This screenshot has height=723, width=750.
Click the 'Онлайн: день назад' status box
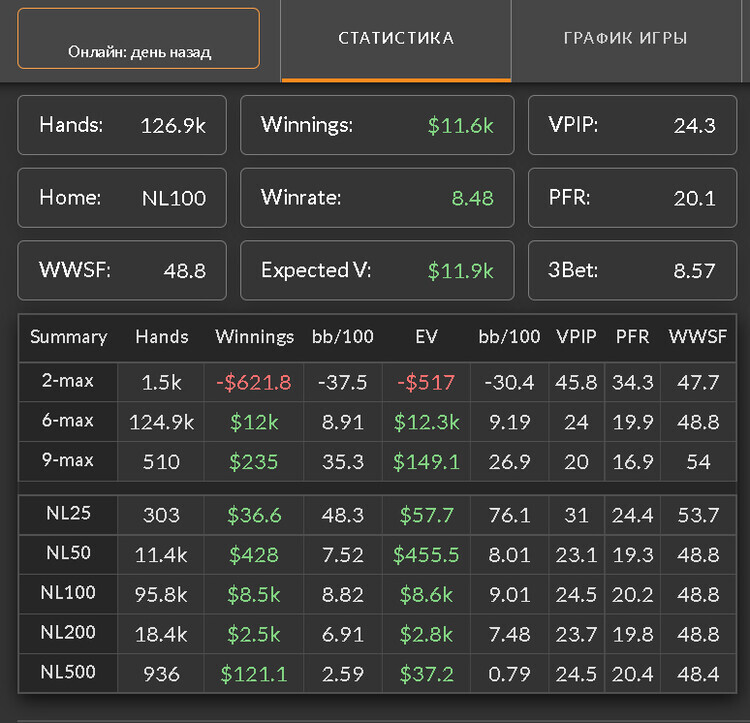click(x=139, y=39)
